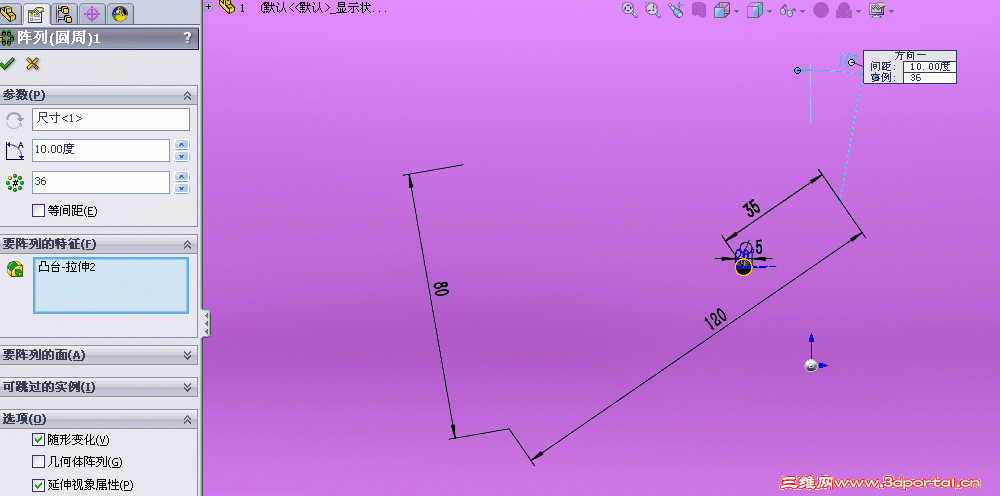Edit callout instances value 36
The height and width of the screenshot is (496, 1000).
tap(930, 77)
